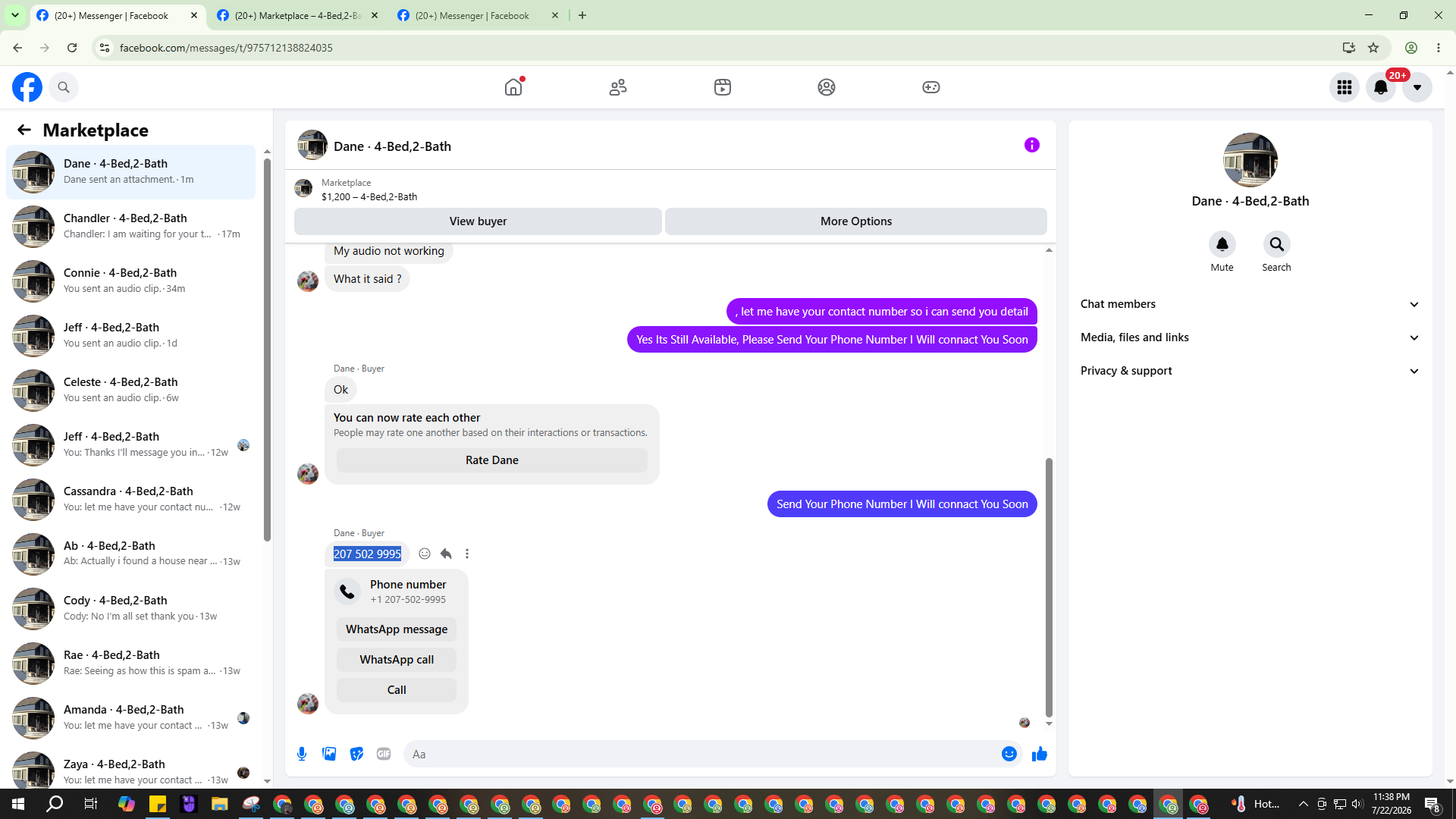Viewport: 1456px width, 819px height.
Task: Bookmark this page with the star
Action: (1373, 48)
